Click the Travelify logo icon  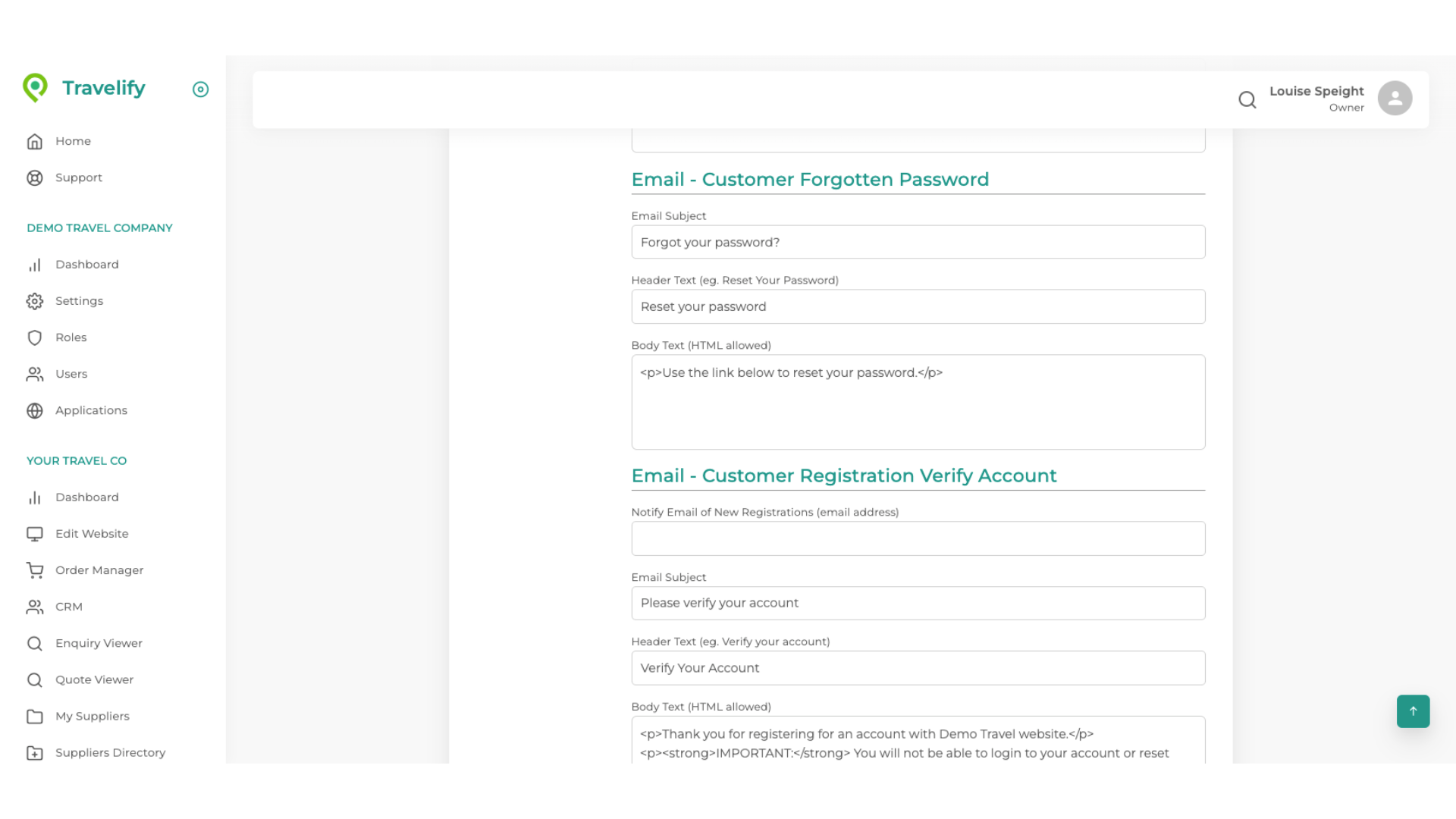[x=35, y=88]
